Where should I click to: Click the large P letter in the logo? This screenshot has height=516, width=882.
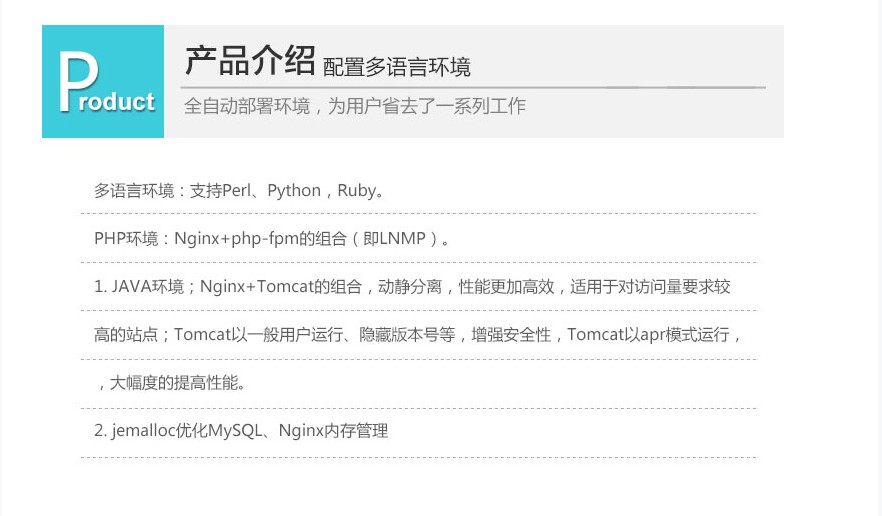[x=78, y=82]
